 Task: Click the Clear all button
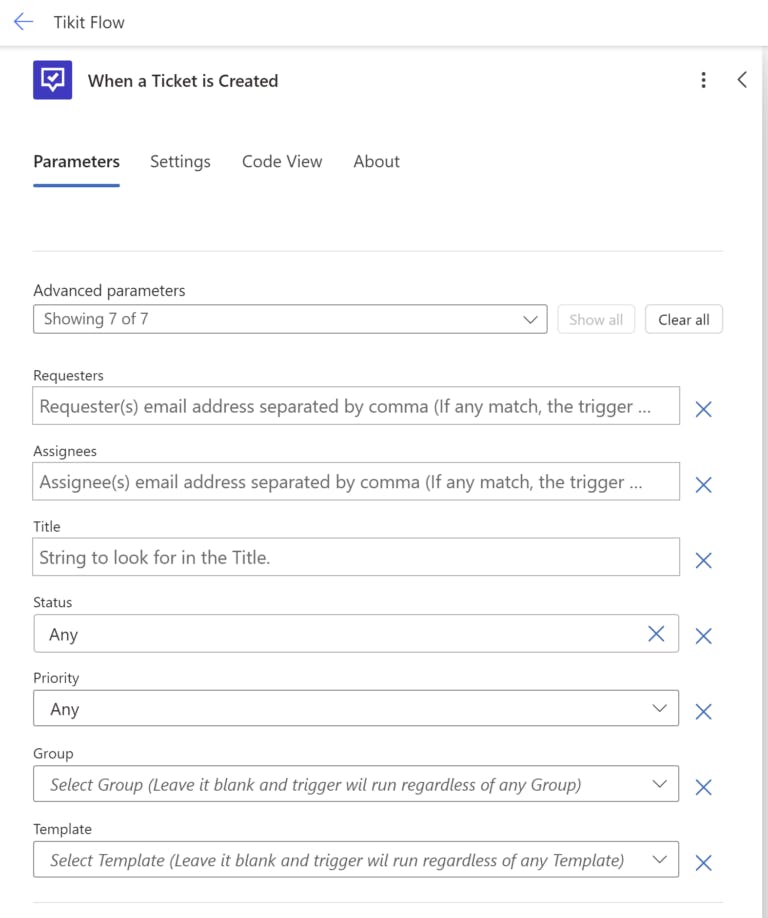coord(684,320)
